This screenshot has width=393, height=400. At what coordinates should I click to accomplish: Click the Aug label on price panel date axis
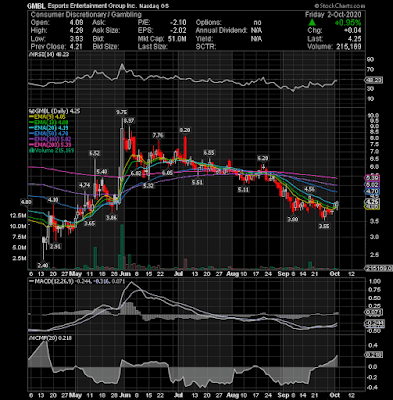(234, 274)
